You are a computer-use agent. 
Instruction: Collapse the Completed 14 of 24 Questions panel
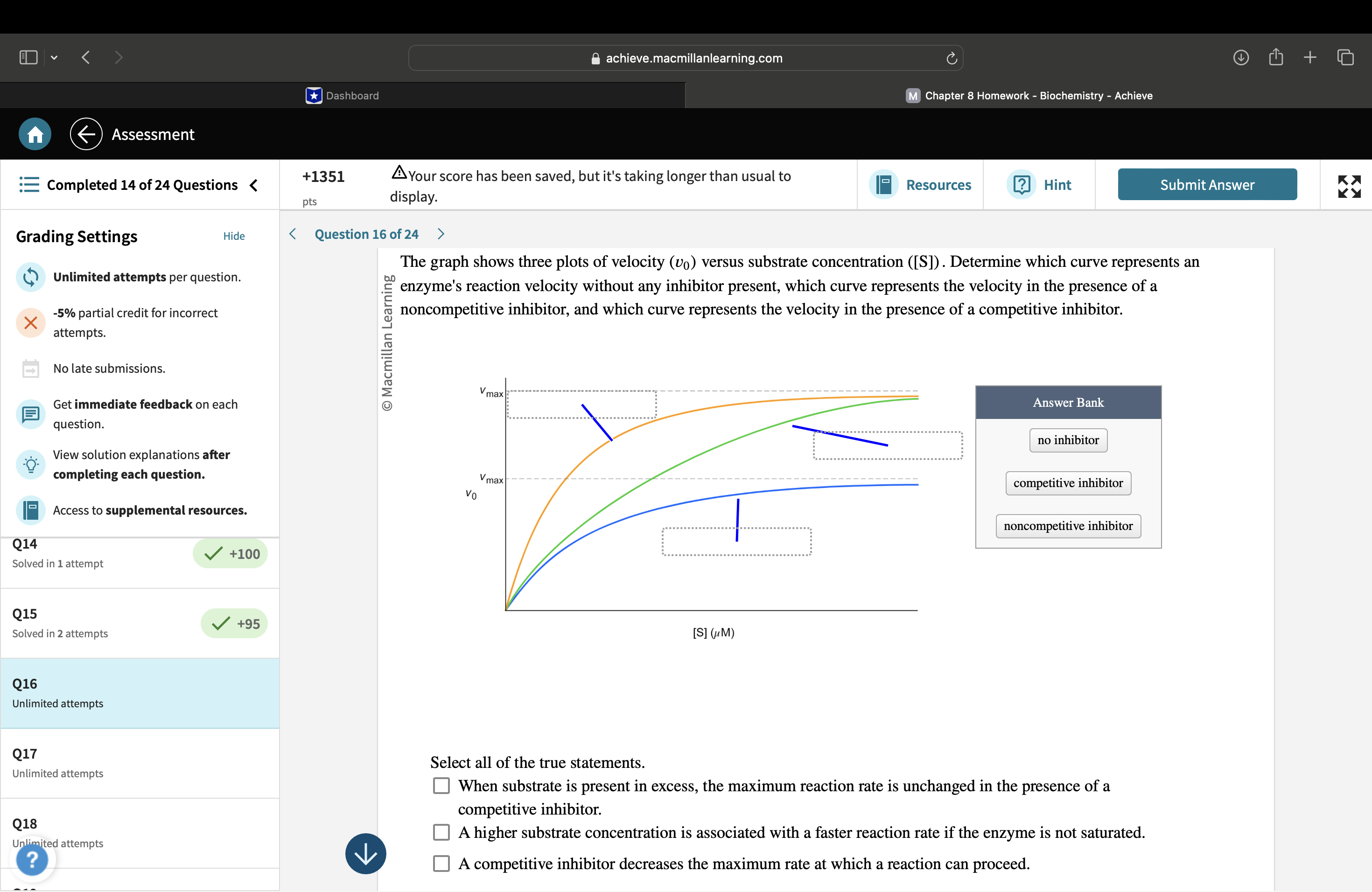click(254, 185)
